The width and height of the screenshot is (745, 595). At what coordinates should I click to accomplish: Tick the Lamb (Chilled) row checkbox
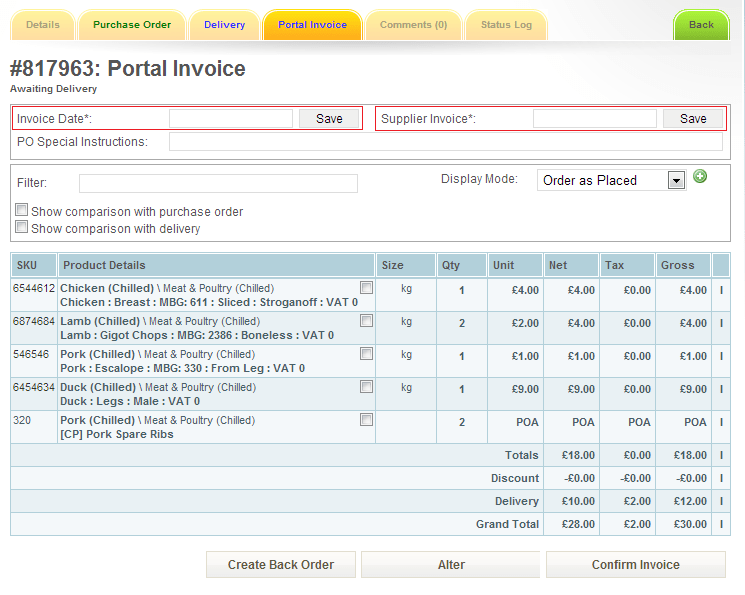coord(366,321)
